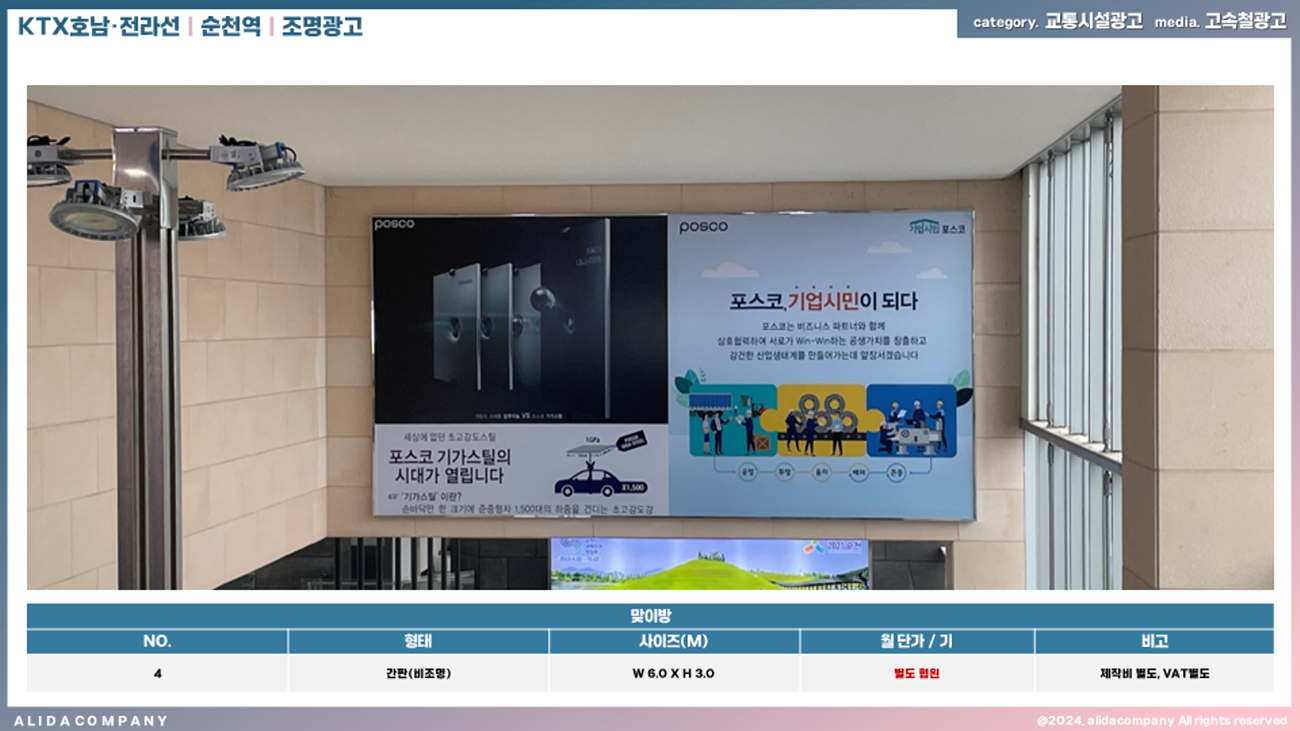Click the ALIDACOMPANY footer text

(91, 720)
